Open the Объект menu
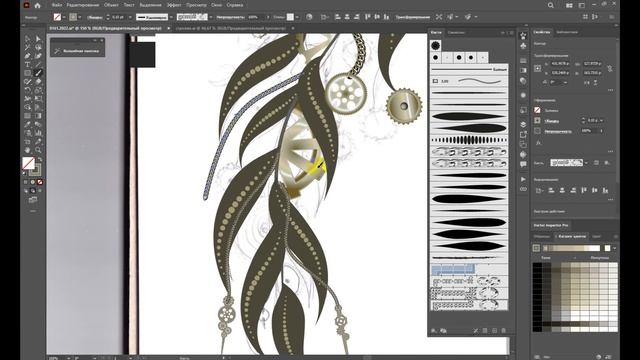The height and width of the screenshot is (360, 640). (111, 5)
